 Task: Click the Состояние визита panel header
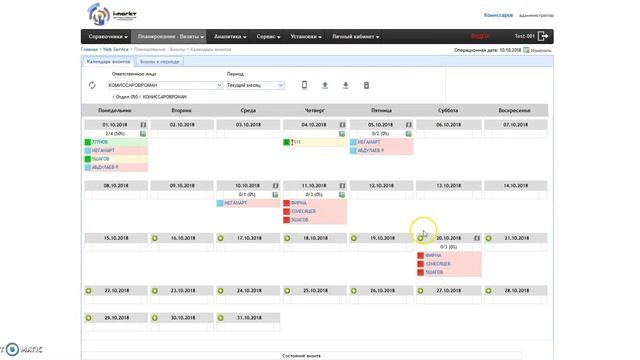pos(302,356)
